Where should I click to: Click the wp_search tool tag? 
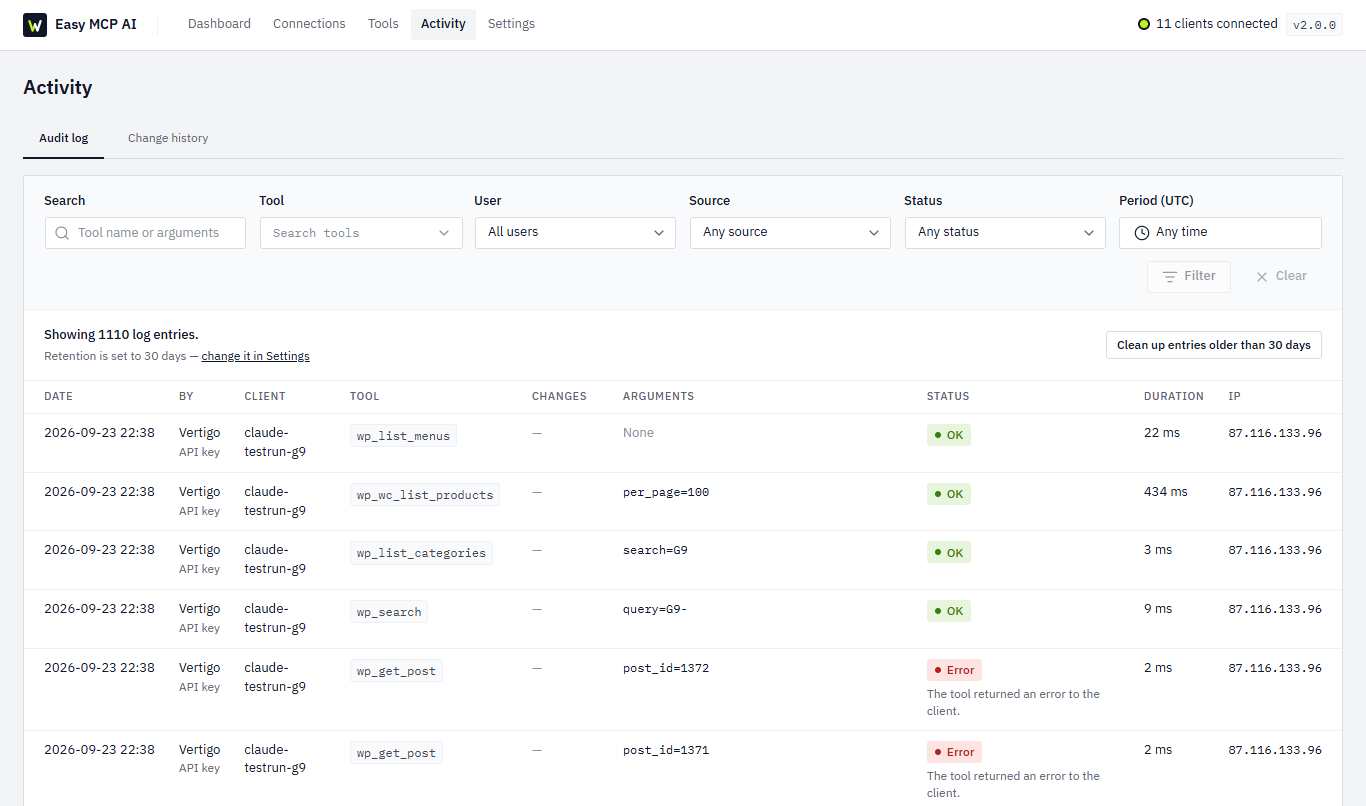(x=389, y=612)
